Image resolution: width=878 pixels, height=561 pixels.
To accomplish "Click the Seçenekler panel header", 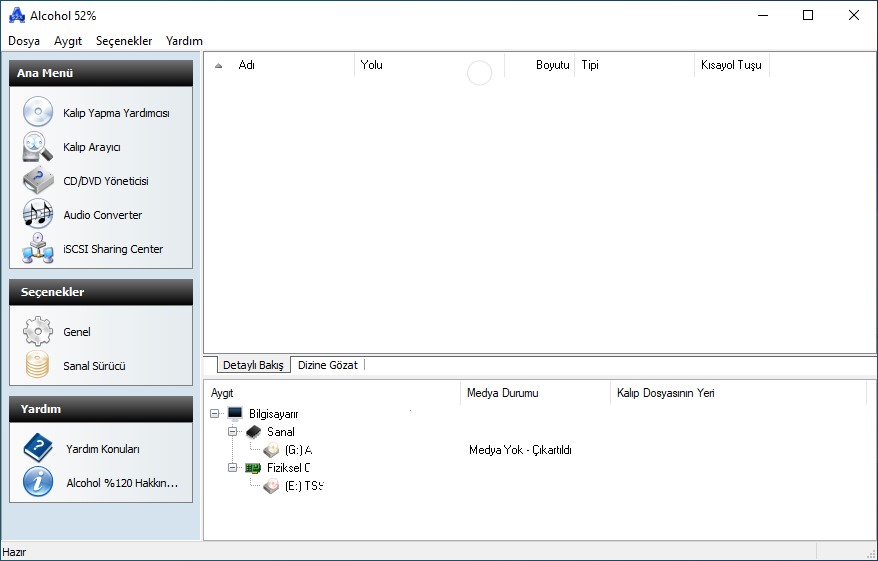I will [x=101, y=292].
